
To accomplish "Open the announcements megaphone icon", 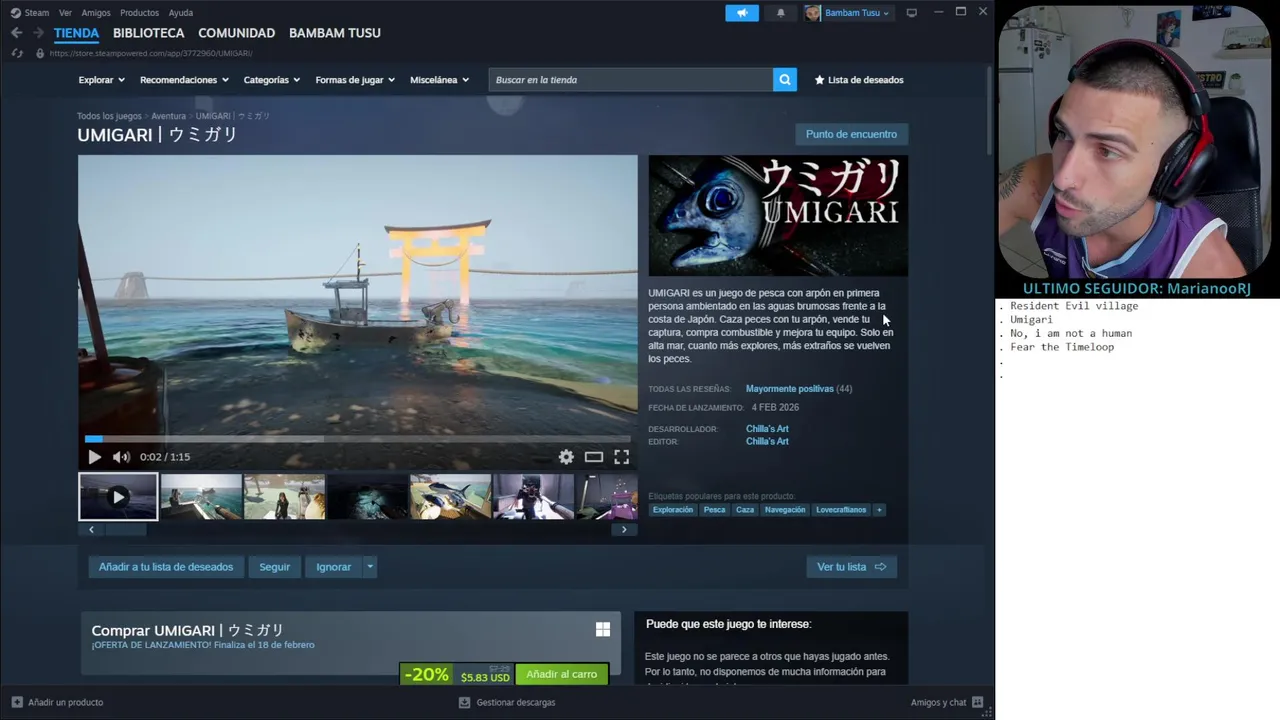I will click(x=742, y=13).
